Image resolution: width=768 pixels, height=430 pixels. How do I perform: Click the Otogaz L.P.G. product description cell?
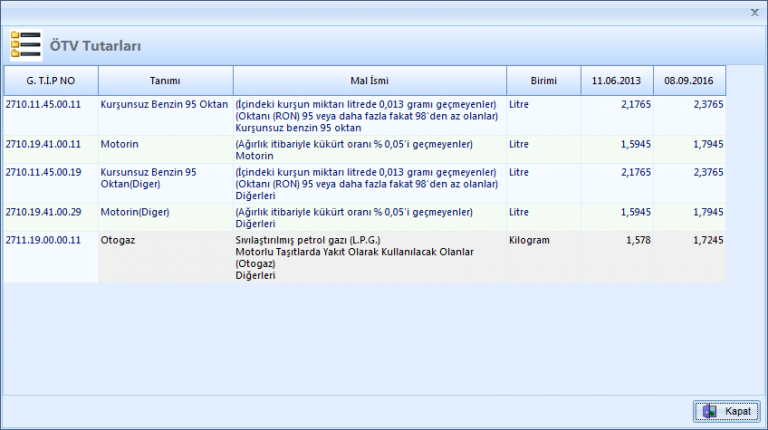[x=353, y=257]
